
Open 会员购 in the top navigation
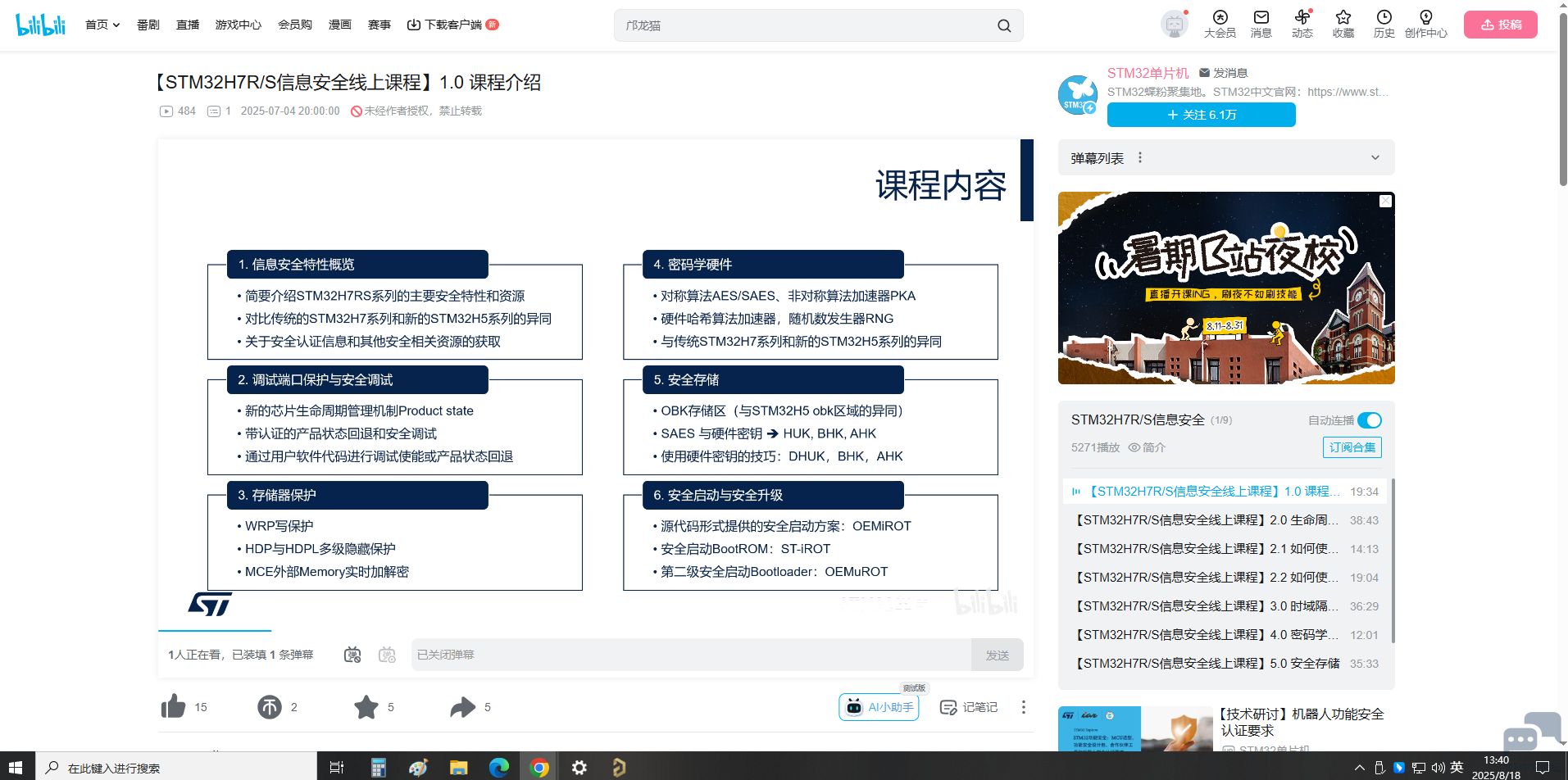tap(295, 25)
